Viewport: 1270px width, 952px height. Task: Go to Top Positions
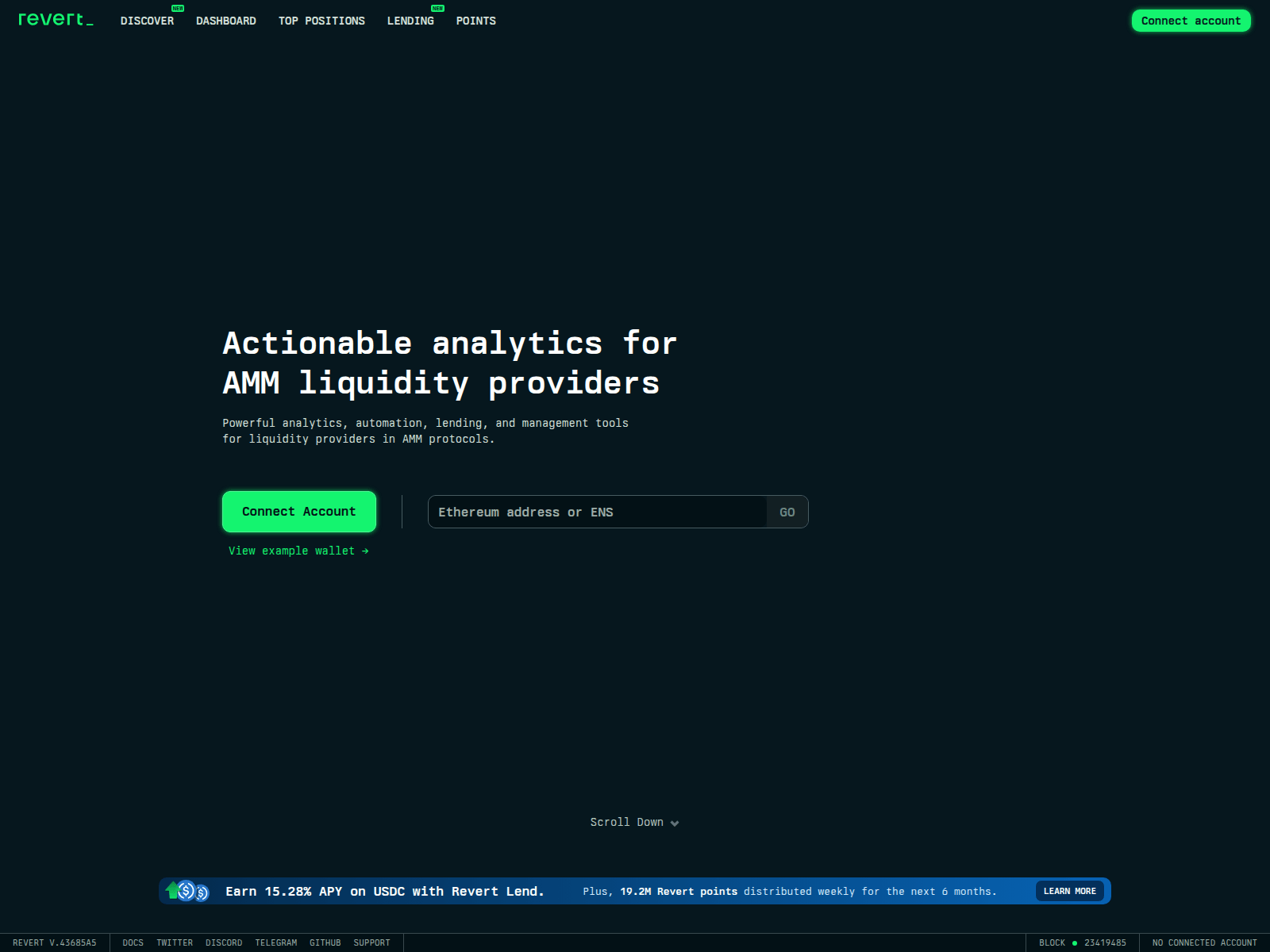click(x=321, y=21)
